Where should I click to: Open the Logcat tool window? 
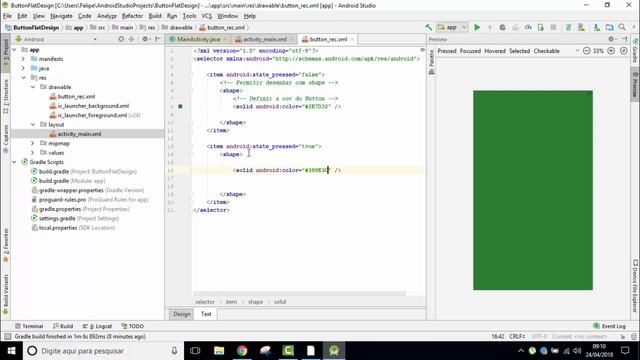pos(98,326)
